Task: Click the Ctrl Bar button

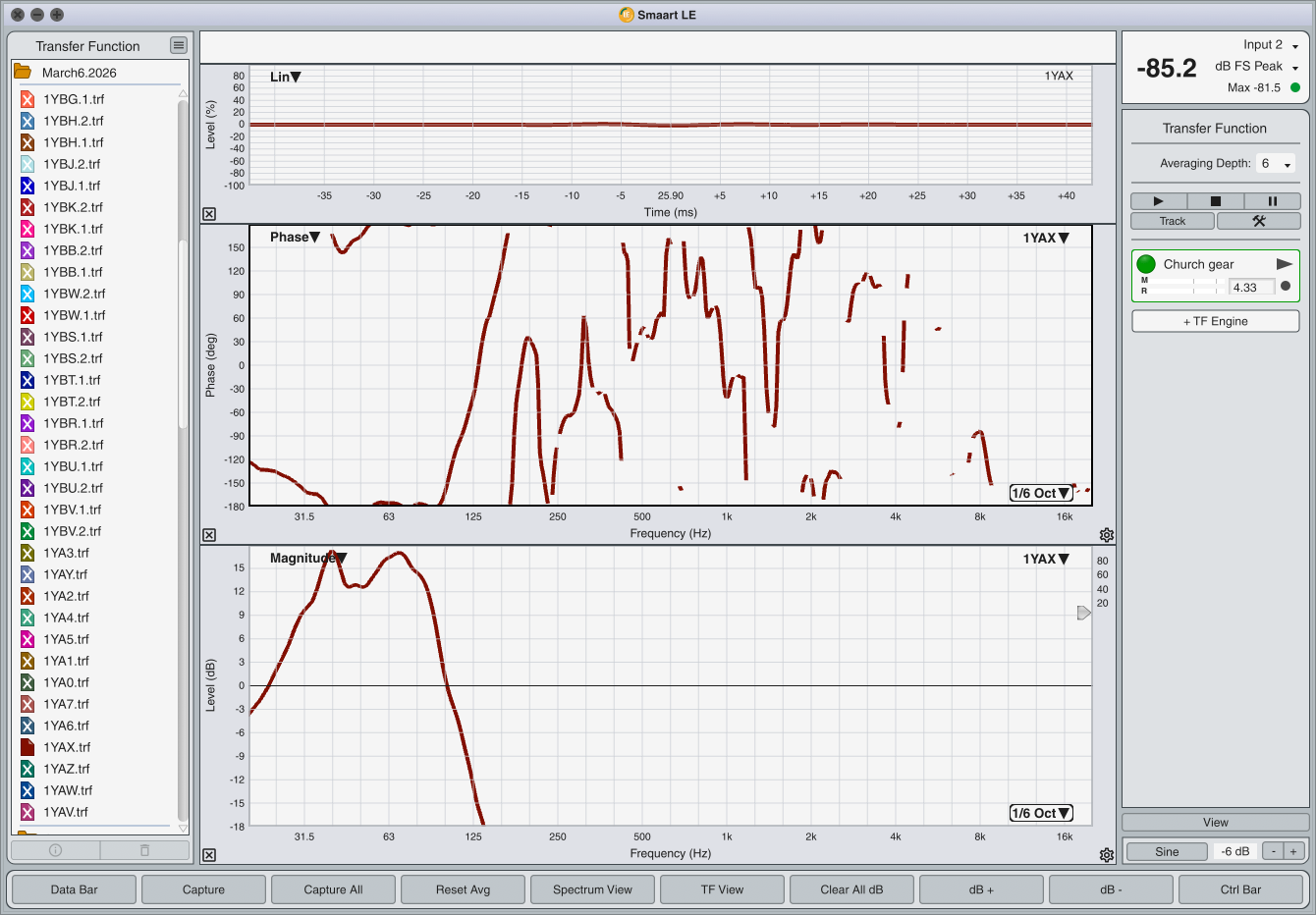Action: pos(1241,889)
